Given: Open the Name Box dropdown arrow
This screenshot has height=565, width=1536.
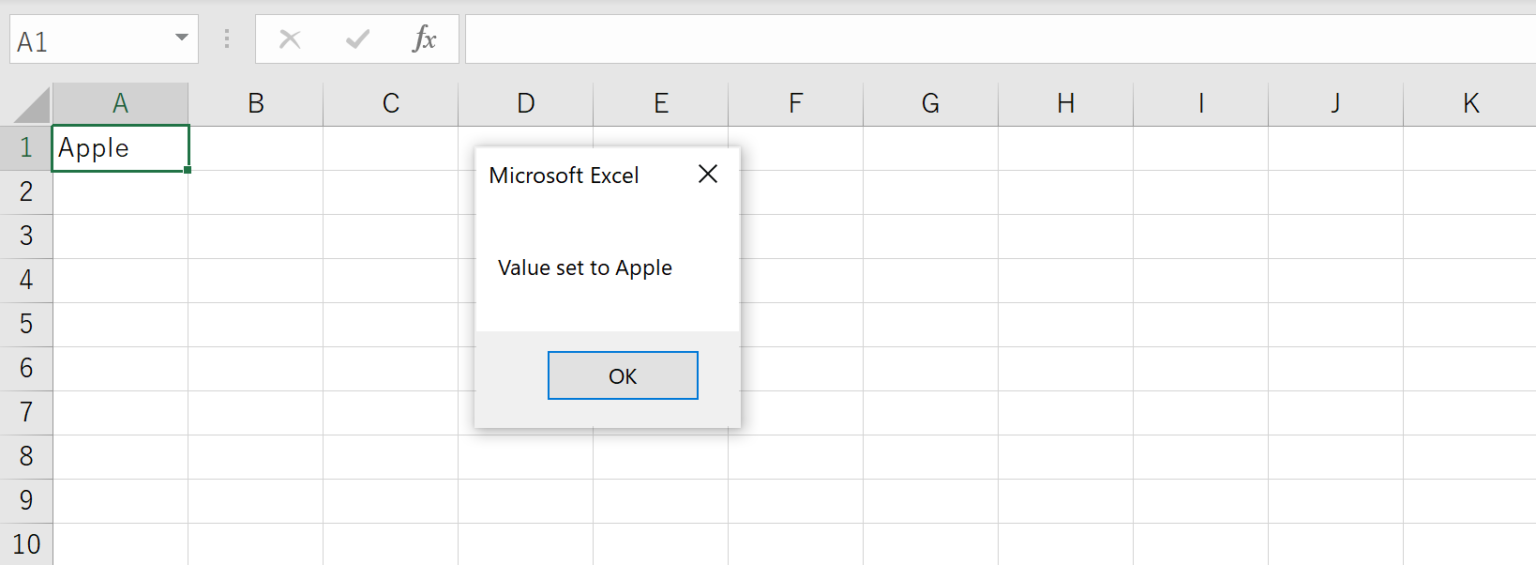Looking at the screenshot, I should (181, 39).
